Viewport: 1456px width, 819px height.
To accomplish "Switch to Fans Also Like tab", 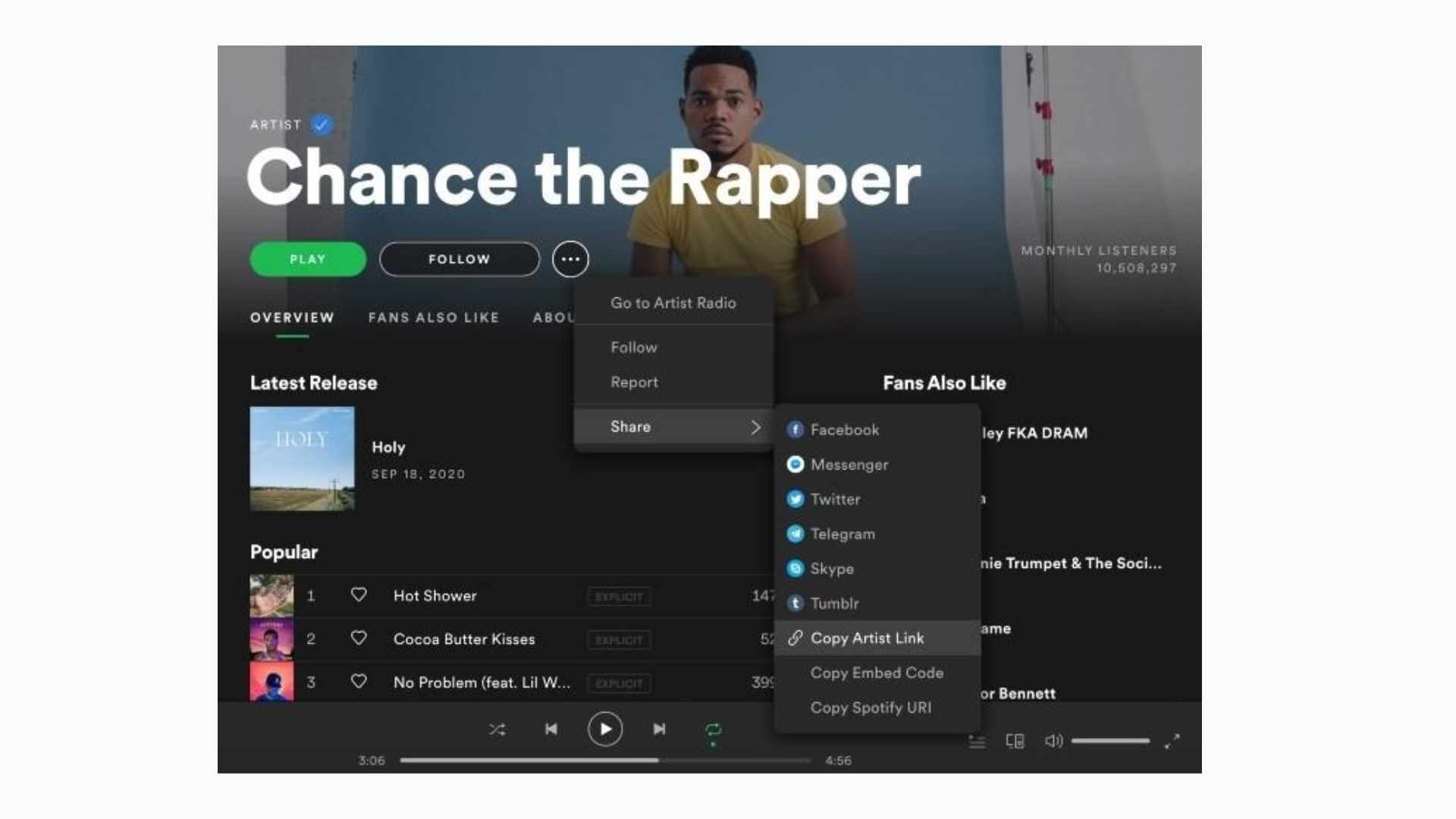I will 433,318.
